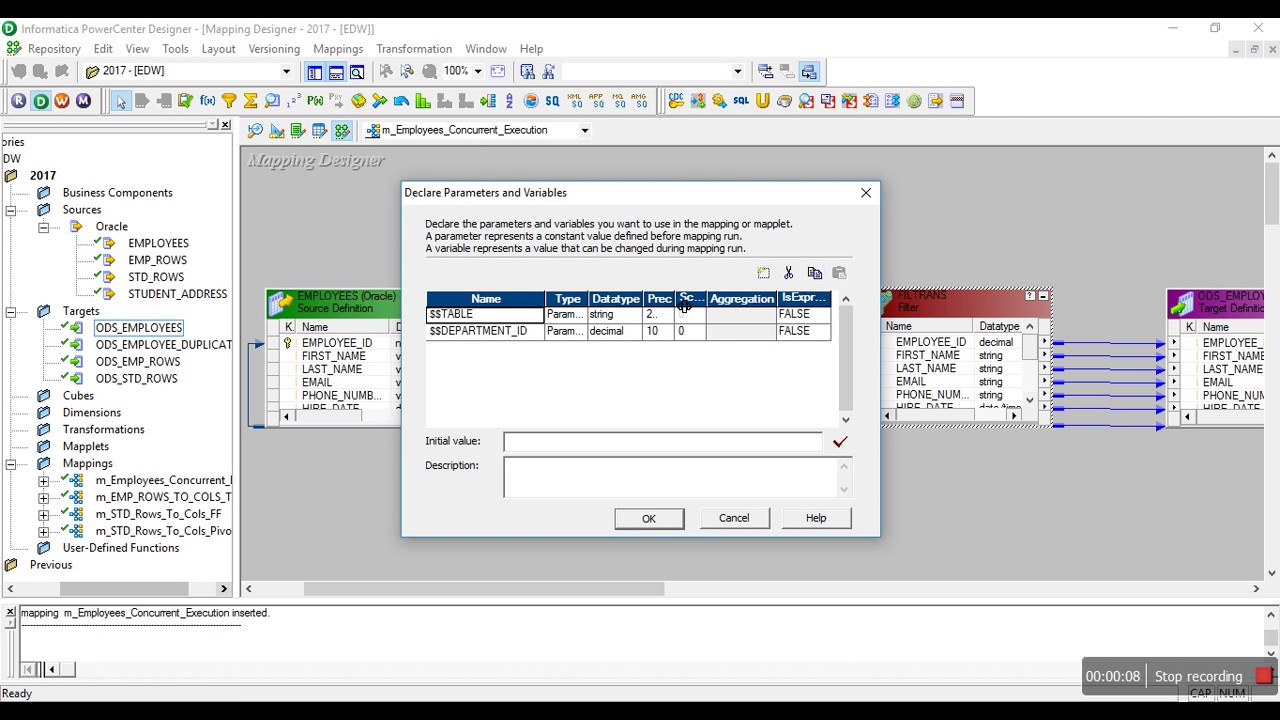Pick the Union U transformation icon
The width and height of the screenshot is (1280, 720).
click(x=763, y=101)
